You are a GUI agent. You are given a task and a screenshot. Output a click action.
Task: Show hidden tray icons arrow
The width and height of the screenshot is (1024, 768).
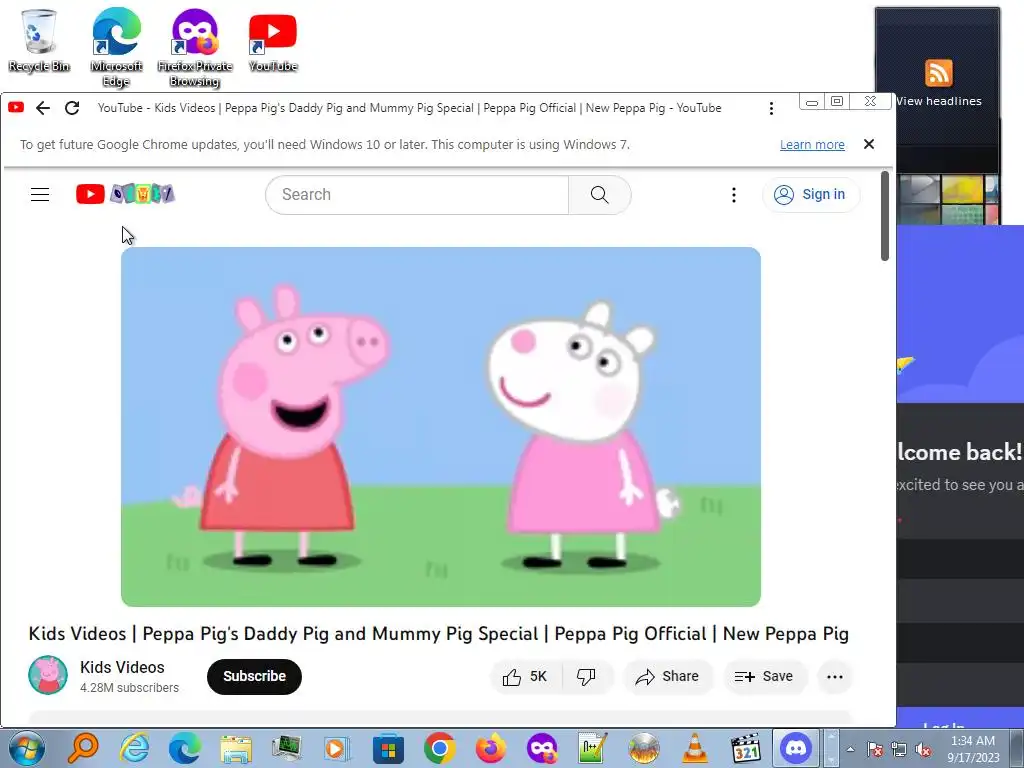point(850,749)
